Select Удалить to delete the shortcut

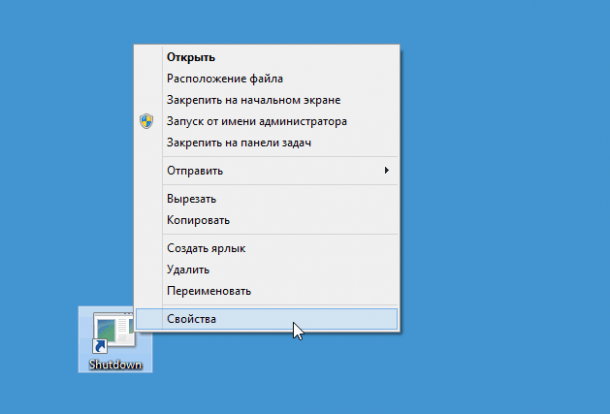(x=188, y=269)
